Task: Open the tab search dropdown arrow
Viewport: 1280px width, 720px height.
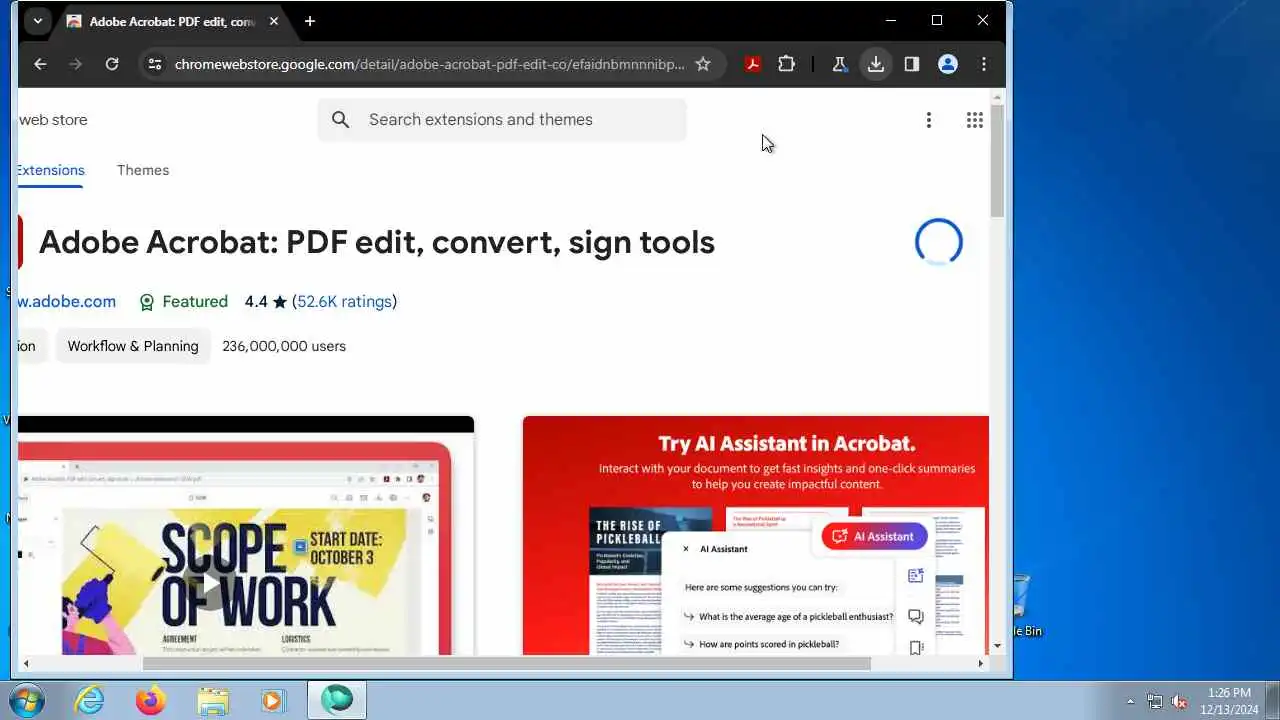Action: click(37, 21)
